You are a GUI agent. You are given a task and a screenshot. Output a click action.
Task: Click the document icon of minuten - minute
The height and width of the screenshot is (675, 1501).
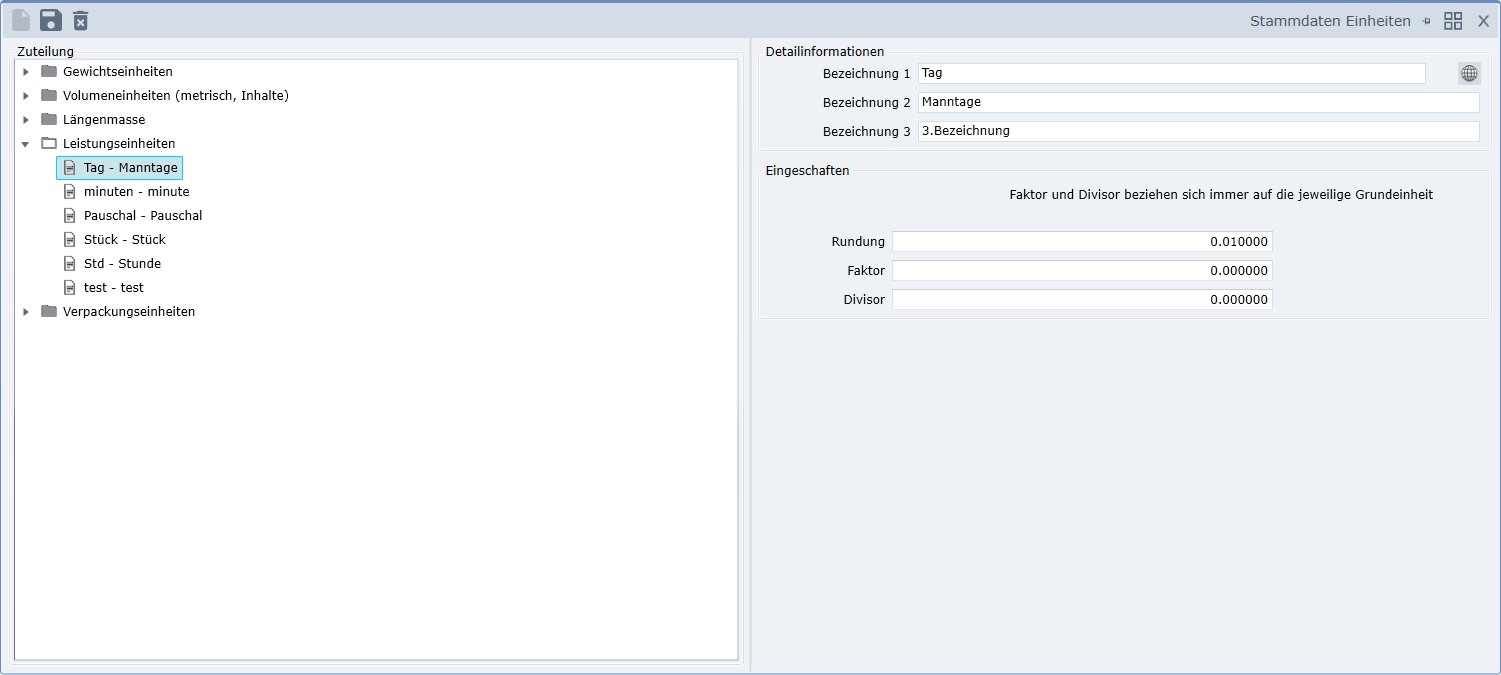pyautogui.click(x=70, y=192)
